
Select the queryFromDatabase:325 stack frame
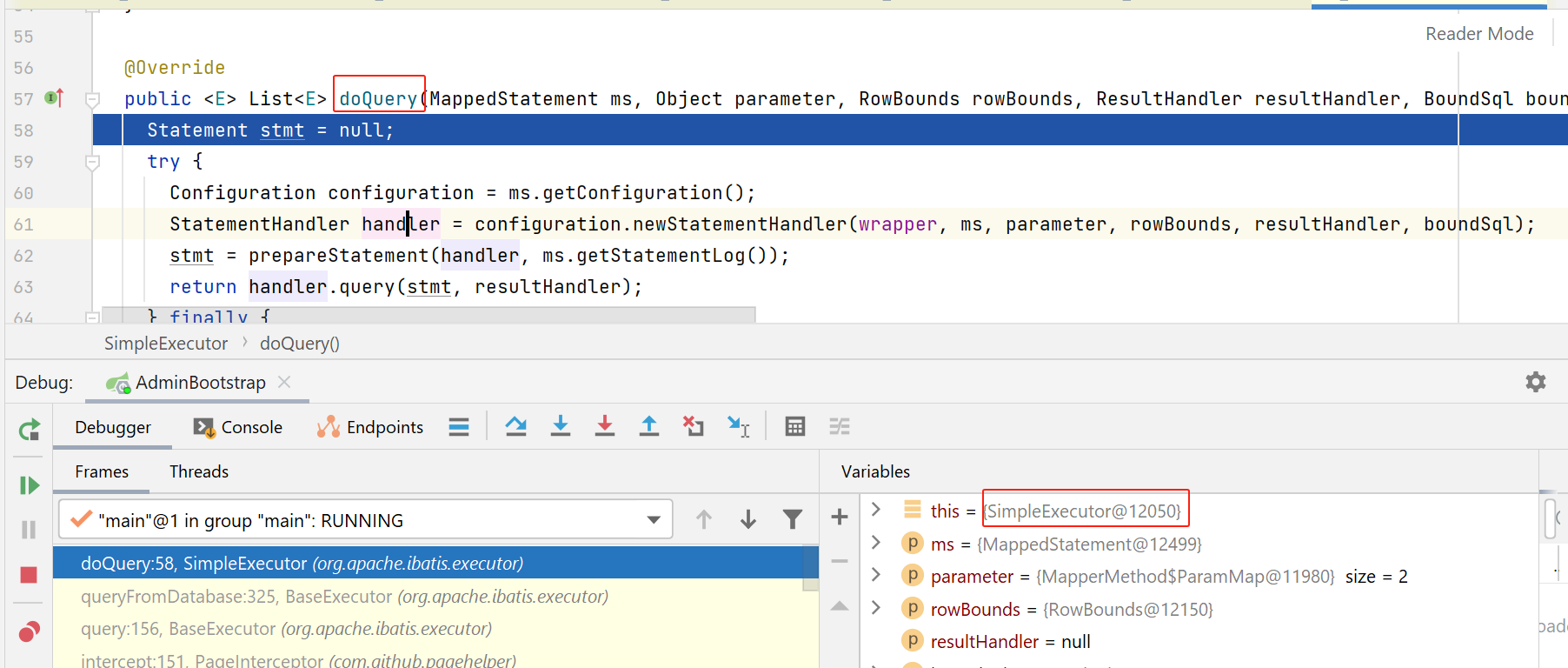point(344,597)
